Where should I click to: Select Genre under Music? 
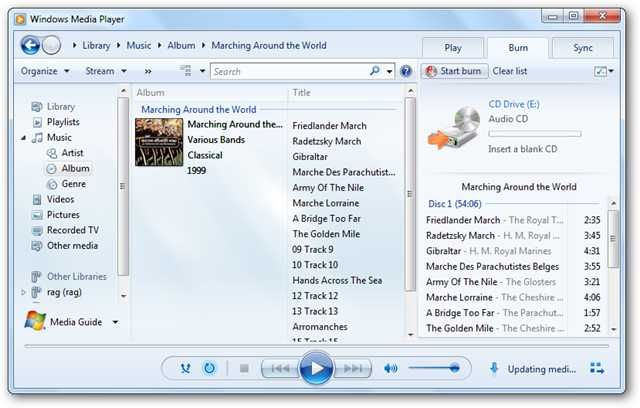[x=73, y=184]
